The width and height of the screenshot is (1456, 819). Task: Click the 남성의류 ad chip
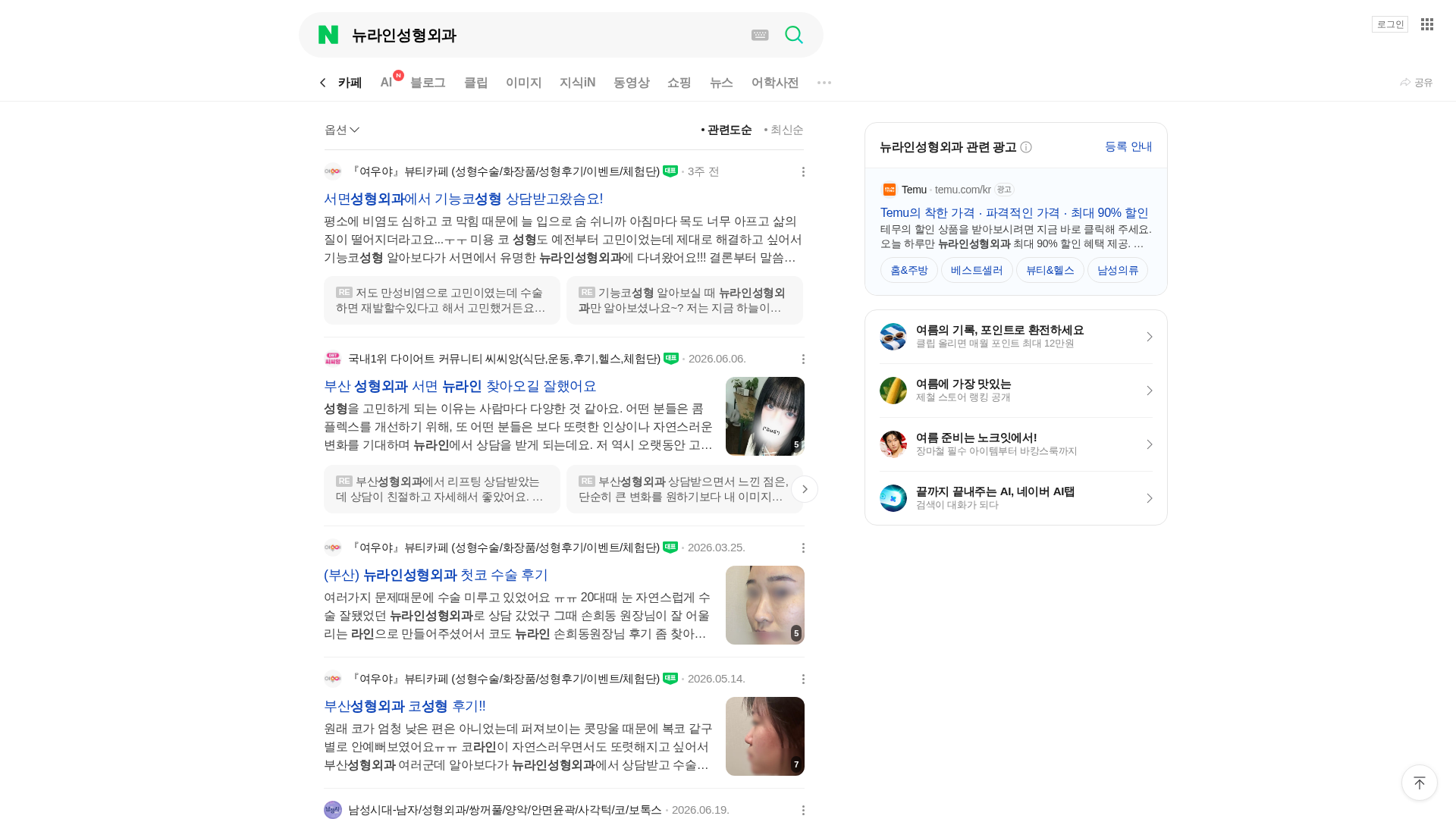coord(1118,271)
